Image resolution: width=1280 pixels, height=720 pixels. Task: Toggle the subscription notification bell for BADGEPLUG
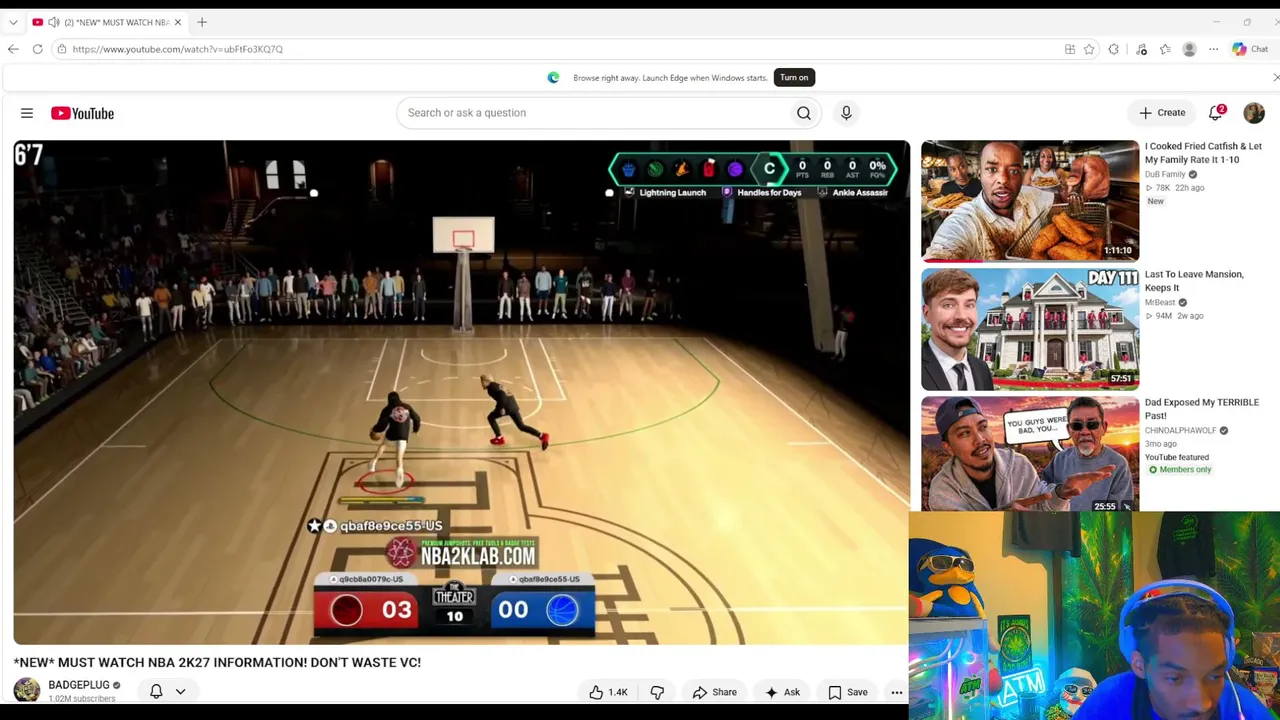coord(156,691)
